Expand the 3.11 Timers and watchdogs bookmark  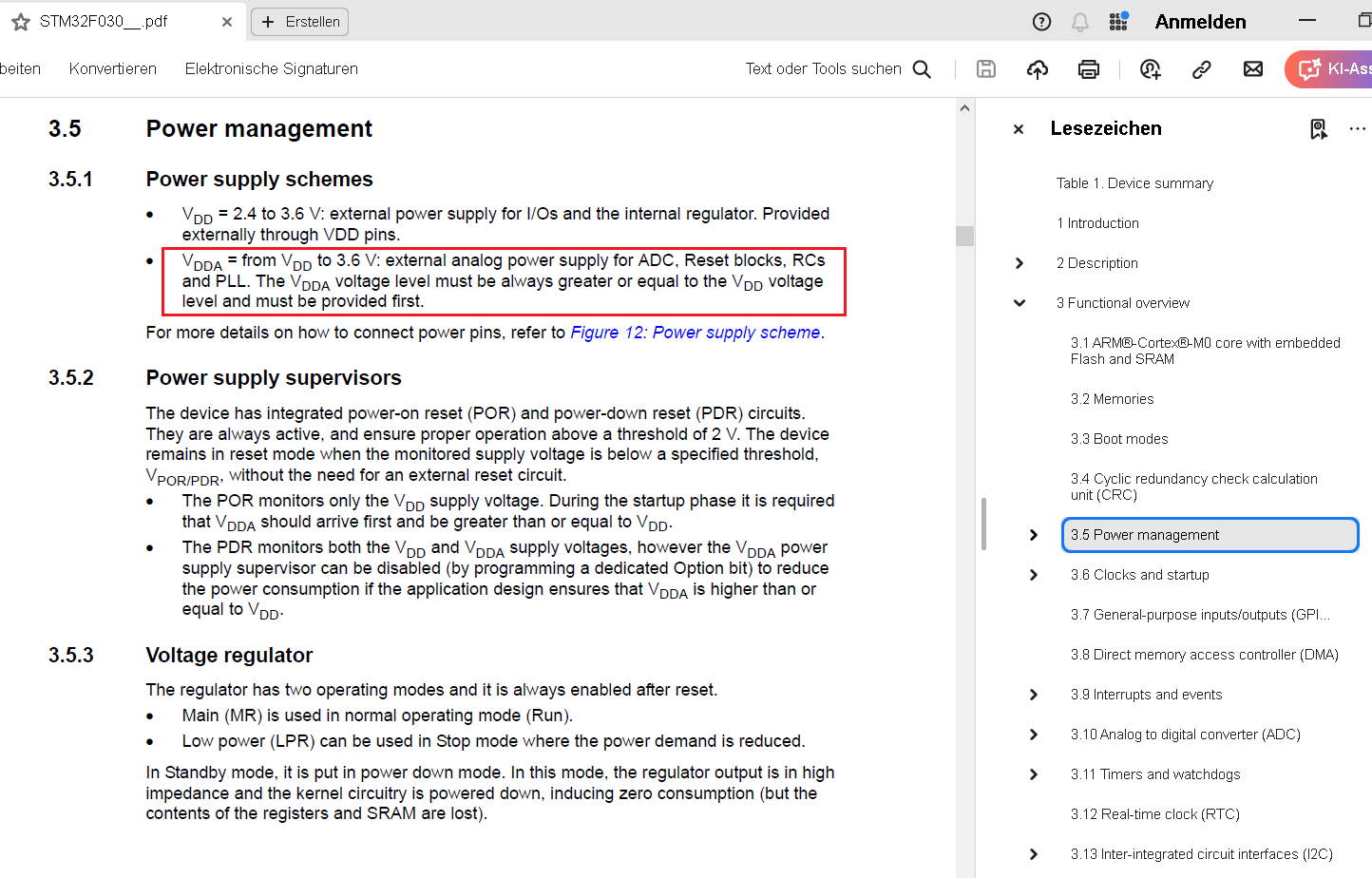pyautogui.click(x=1034, y=774)
